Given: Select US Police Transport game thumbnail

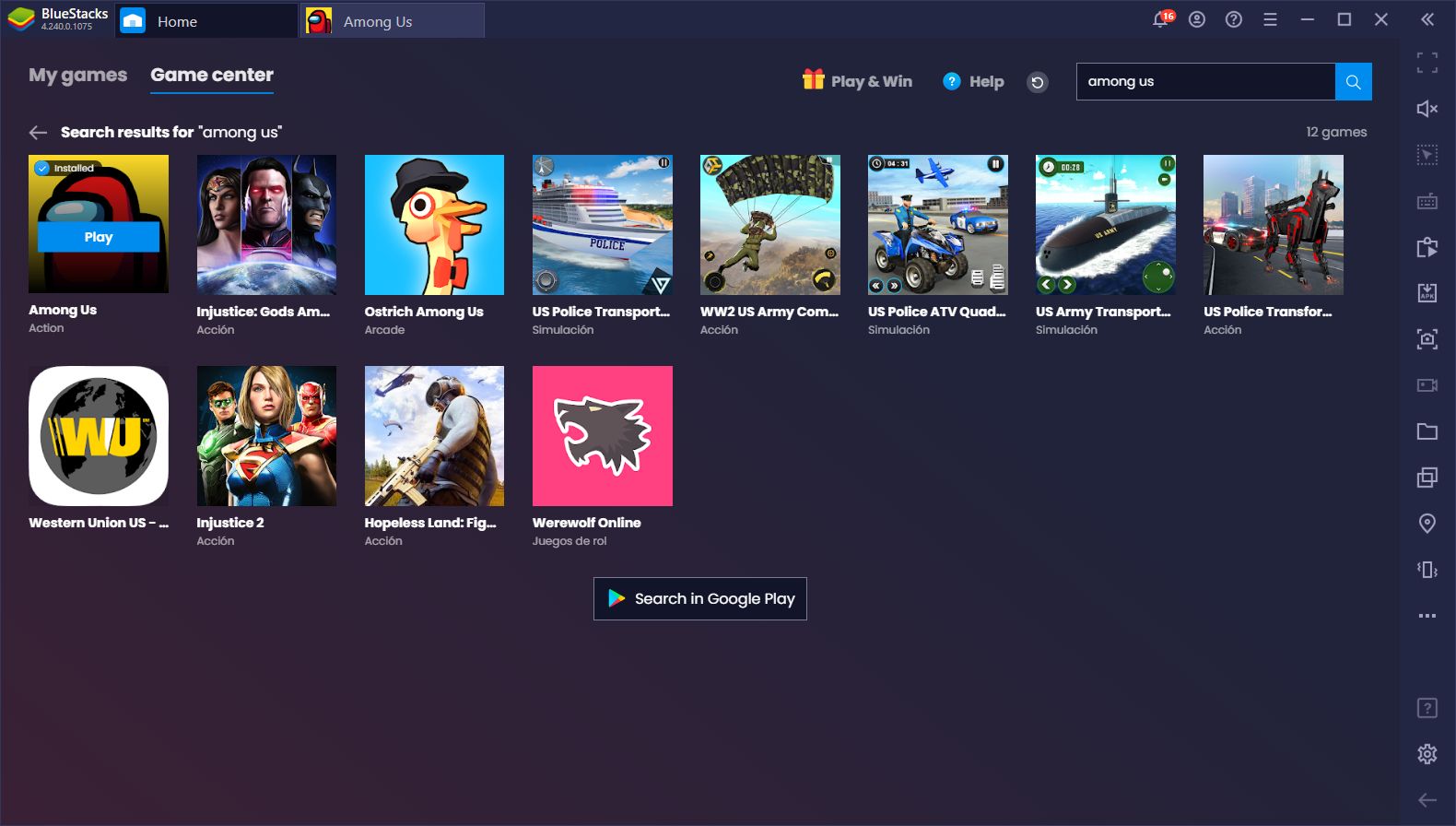Looking at the screenshot, I should click(603, 225).
